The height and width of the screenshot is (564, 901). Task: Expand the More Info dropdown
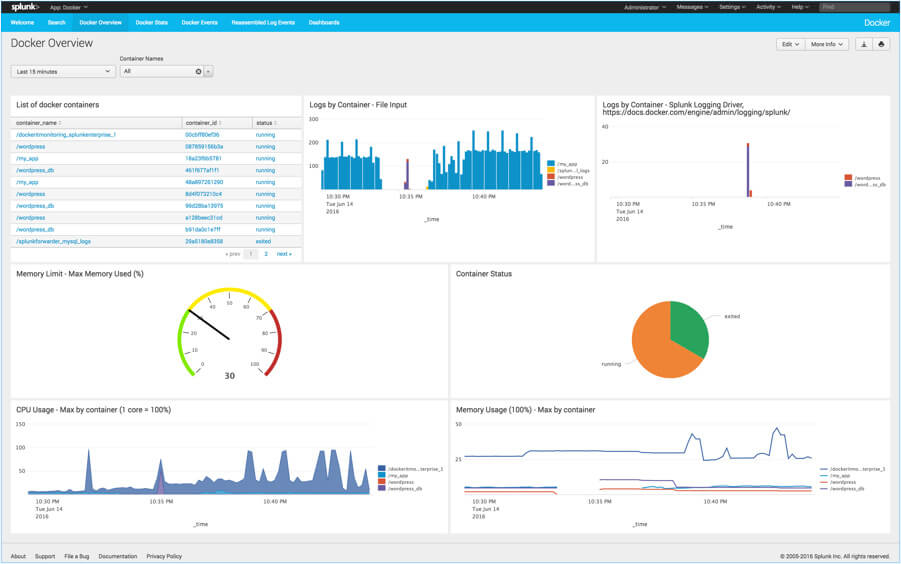pyautogui.click(x=827, y=44)
